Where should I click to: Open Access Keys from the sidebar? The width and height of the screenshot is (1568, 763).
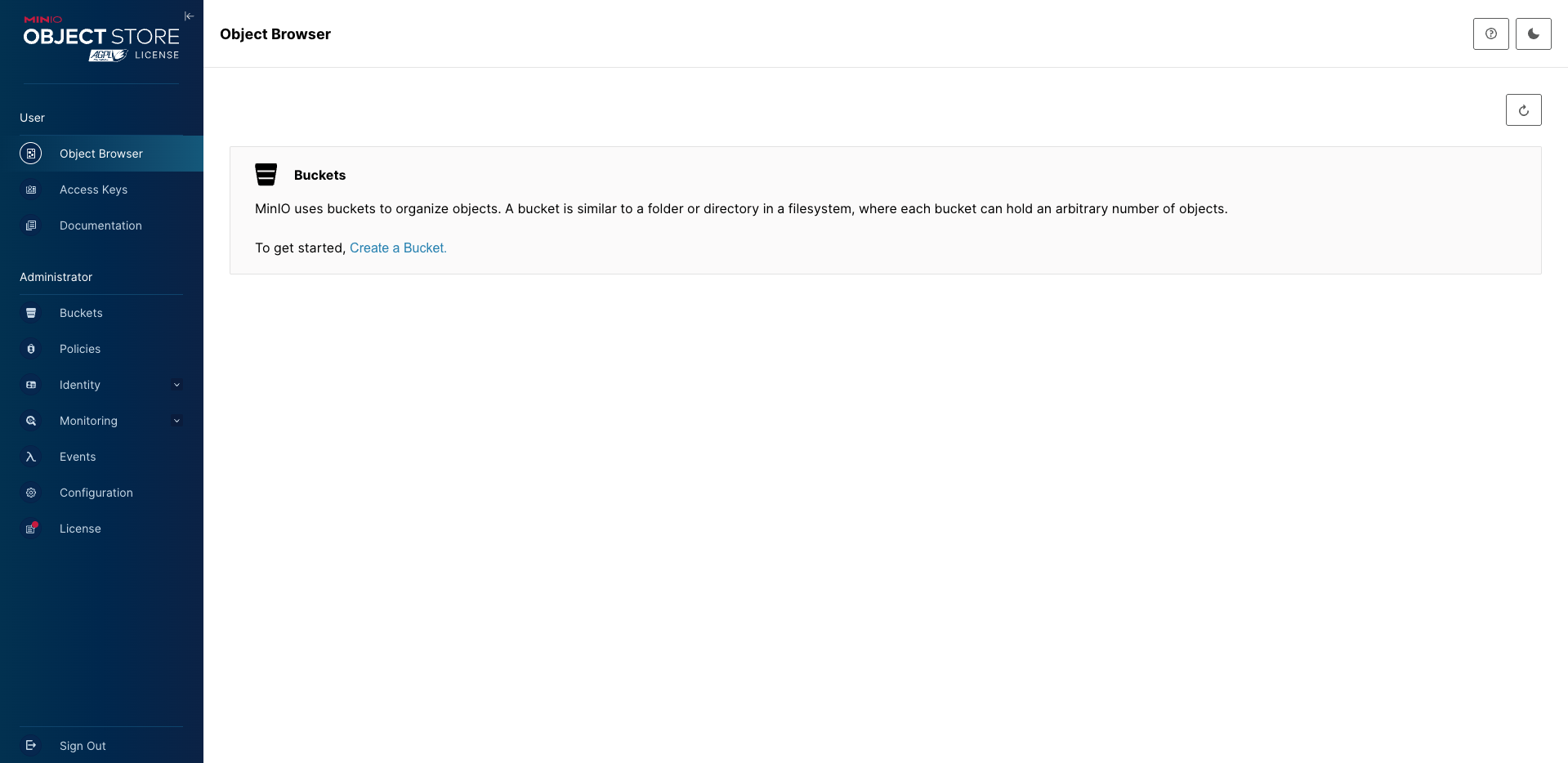click(x=101, y=190)
